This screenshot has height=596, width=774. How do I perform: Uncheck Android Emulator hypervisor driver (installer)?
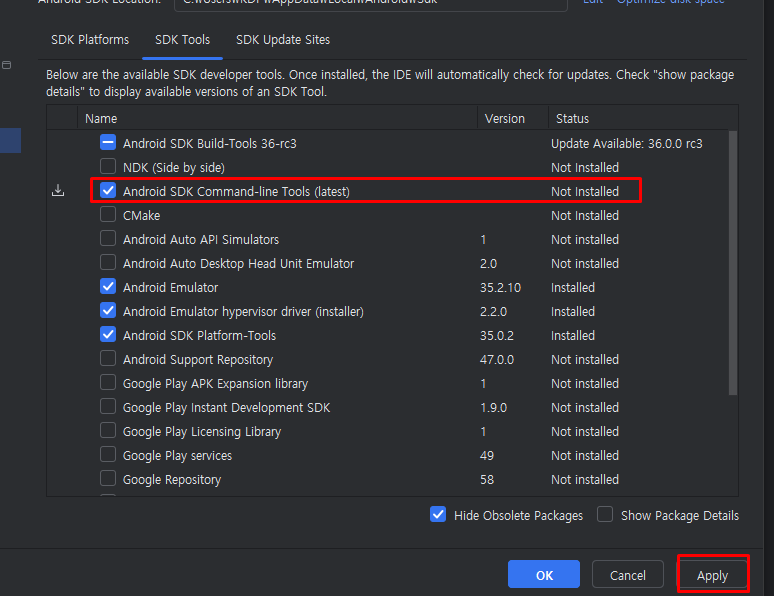point(108,311)
